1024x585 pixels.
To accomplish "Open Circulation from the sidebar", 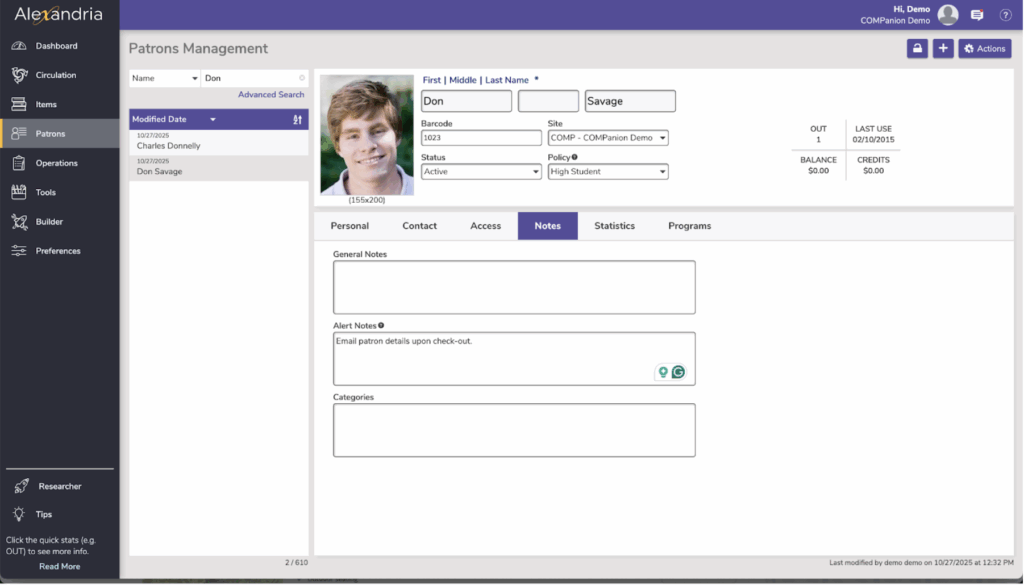I will pyautogui.click(x=56, y=75).
